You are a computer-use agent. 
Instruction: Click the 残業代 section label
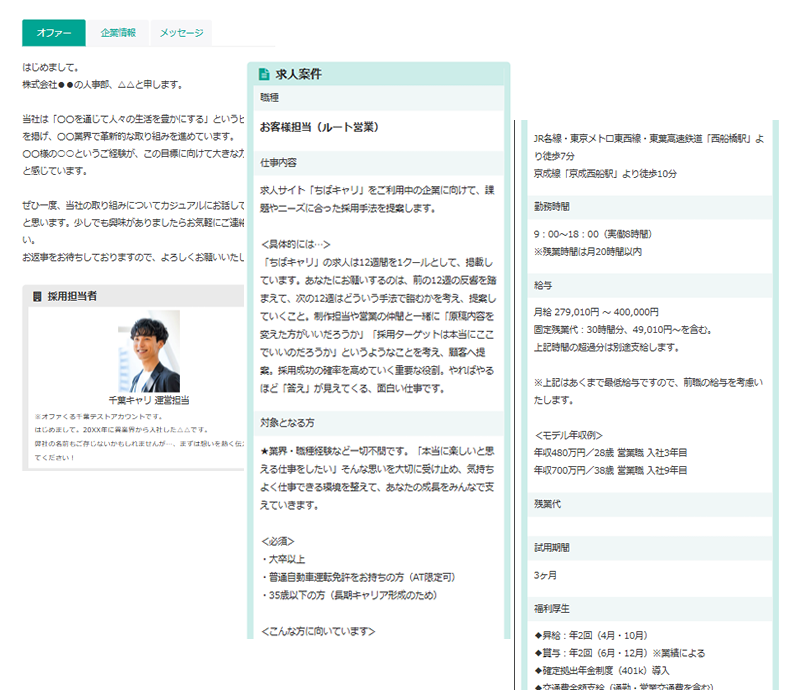tap(547, 504)
